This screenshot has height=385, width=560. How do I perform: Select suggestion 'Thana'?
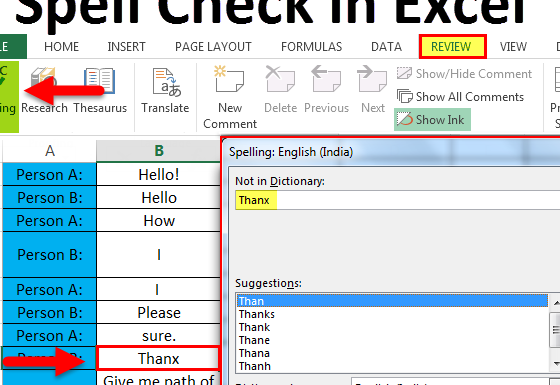392,353
